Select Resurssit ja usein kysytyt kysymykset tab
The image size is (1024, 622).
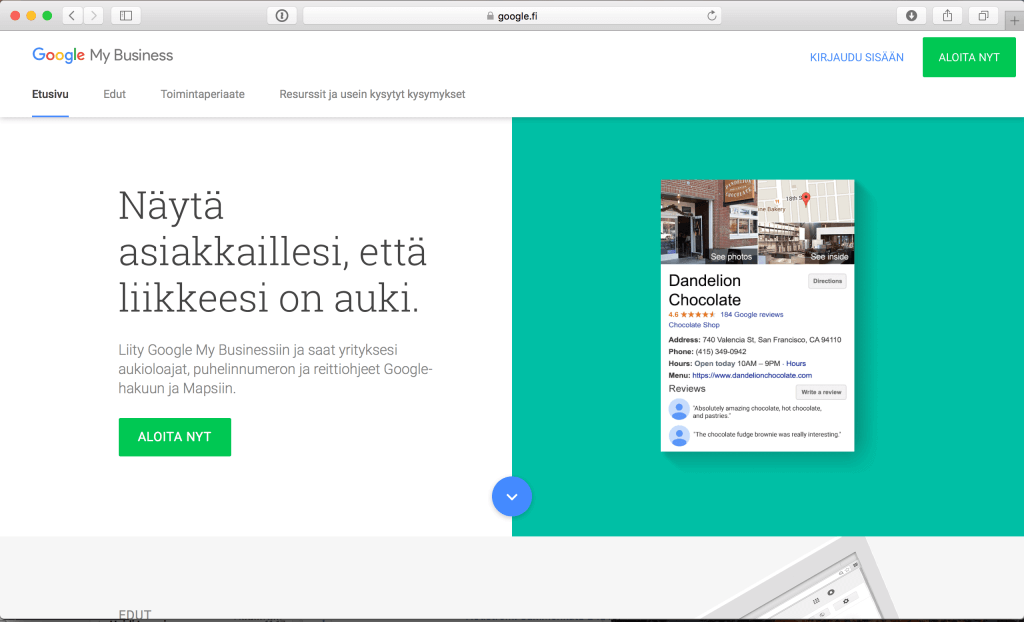[x=372, y=94]
